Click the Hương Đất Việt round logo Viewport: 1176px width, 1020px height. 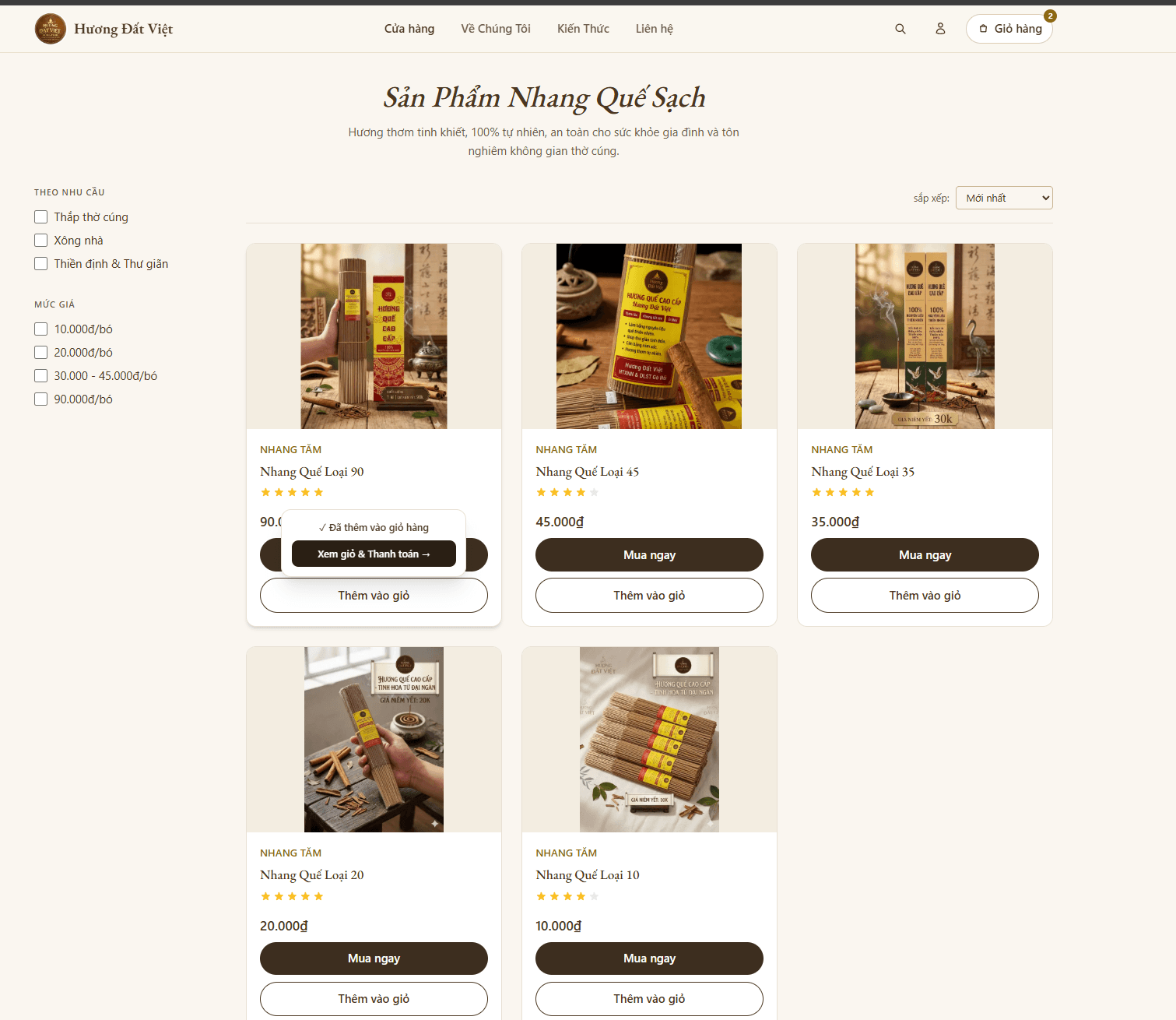(x=51, y=29)
